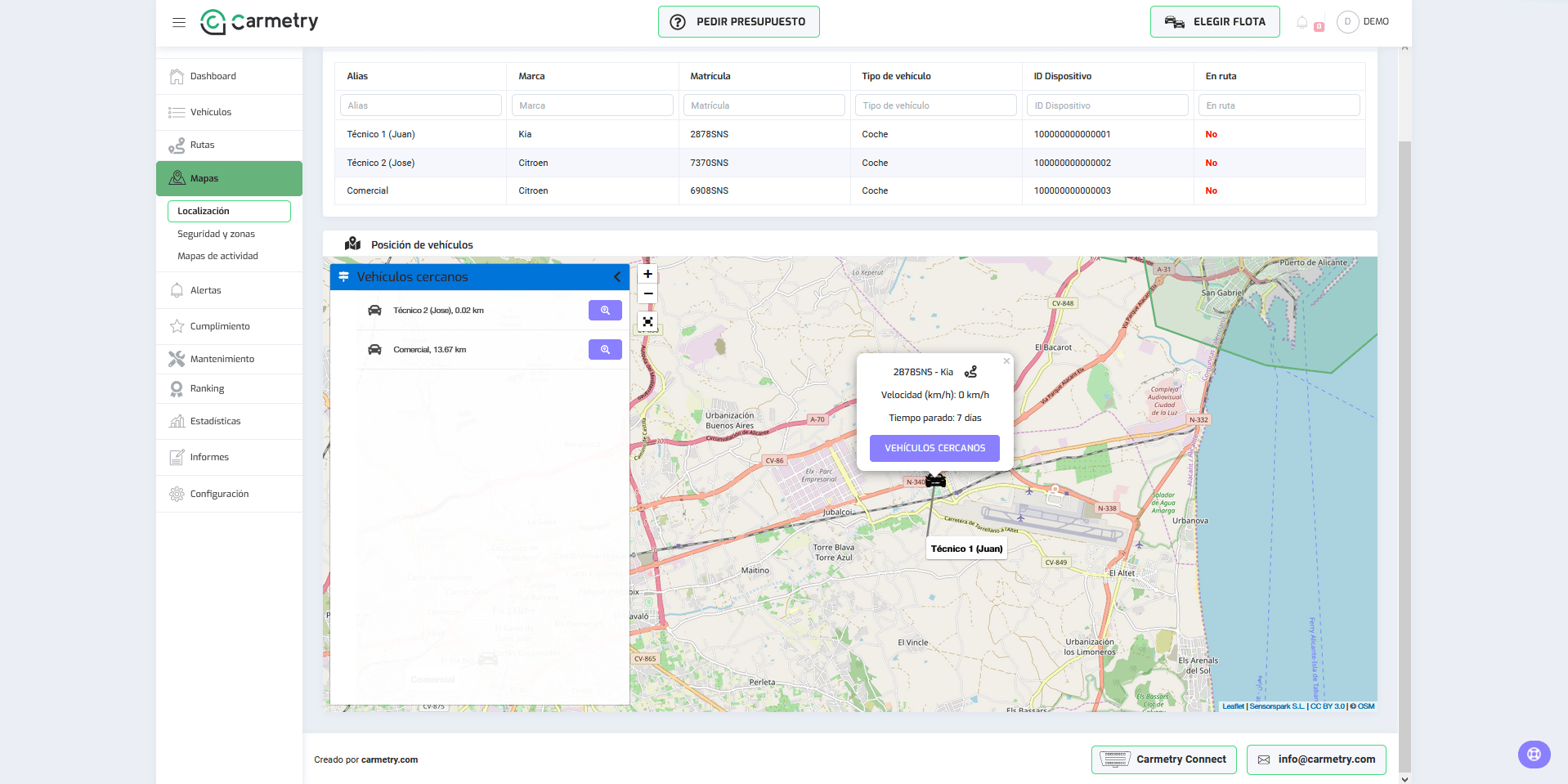The height and width of the screenshot is (784, 1568).
Task: Open the Leaflet attribution link
Action: (1233, 706)
